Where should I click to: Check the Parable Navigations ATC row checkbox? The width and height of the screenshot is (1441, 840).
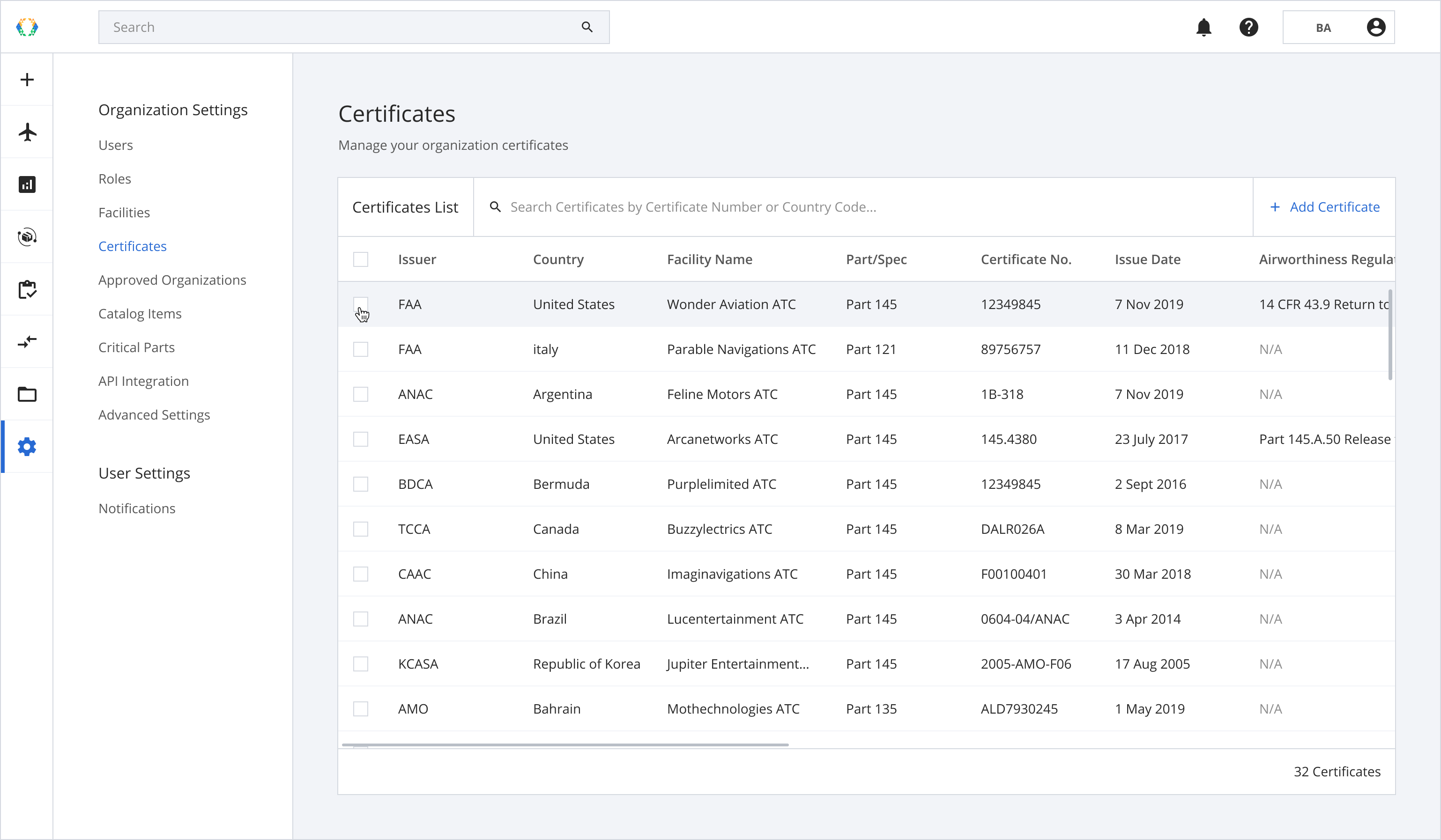pos(361,349)
